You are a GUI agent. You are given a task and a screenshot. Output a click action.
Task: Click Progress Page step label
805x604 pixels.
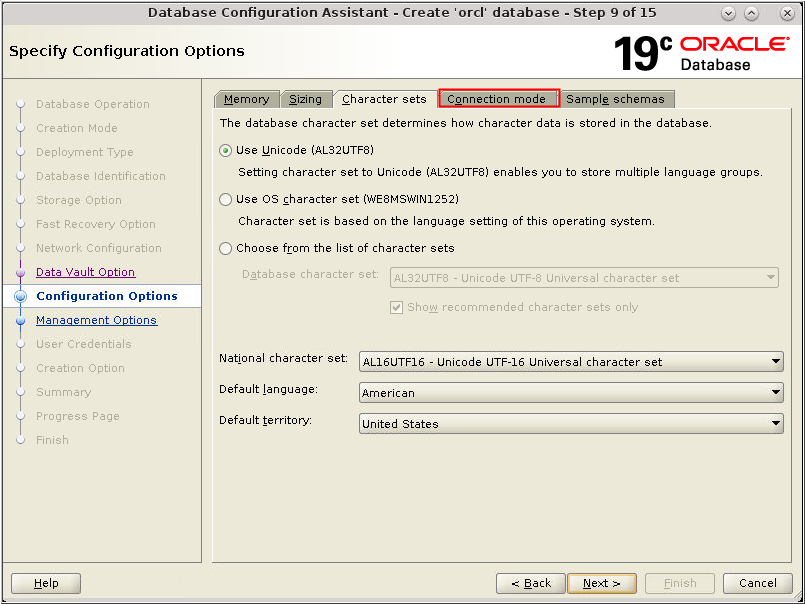click(78, 417)
